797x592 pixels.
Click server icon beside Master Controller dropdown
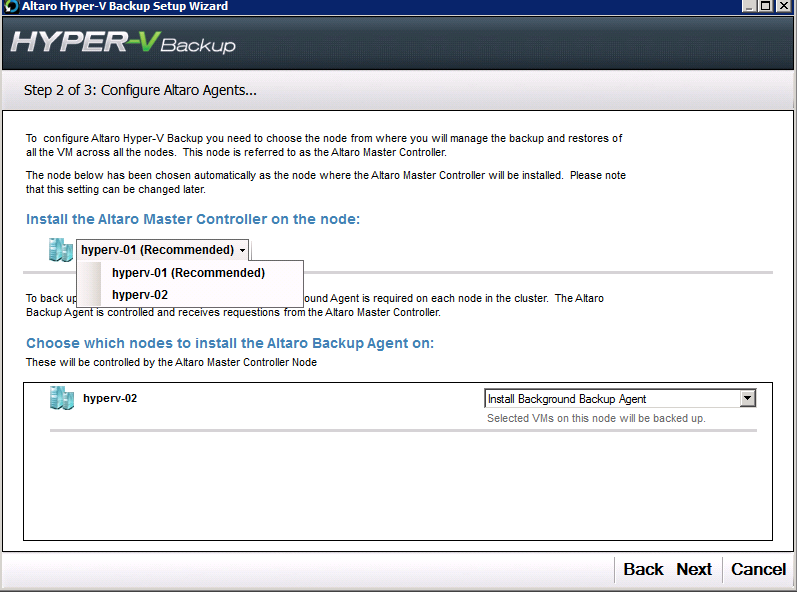click(61, 250)
